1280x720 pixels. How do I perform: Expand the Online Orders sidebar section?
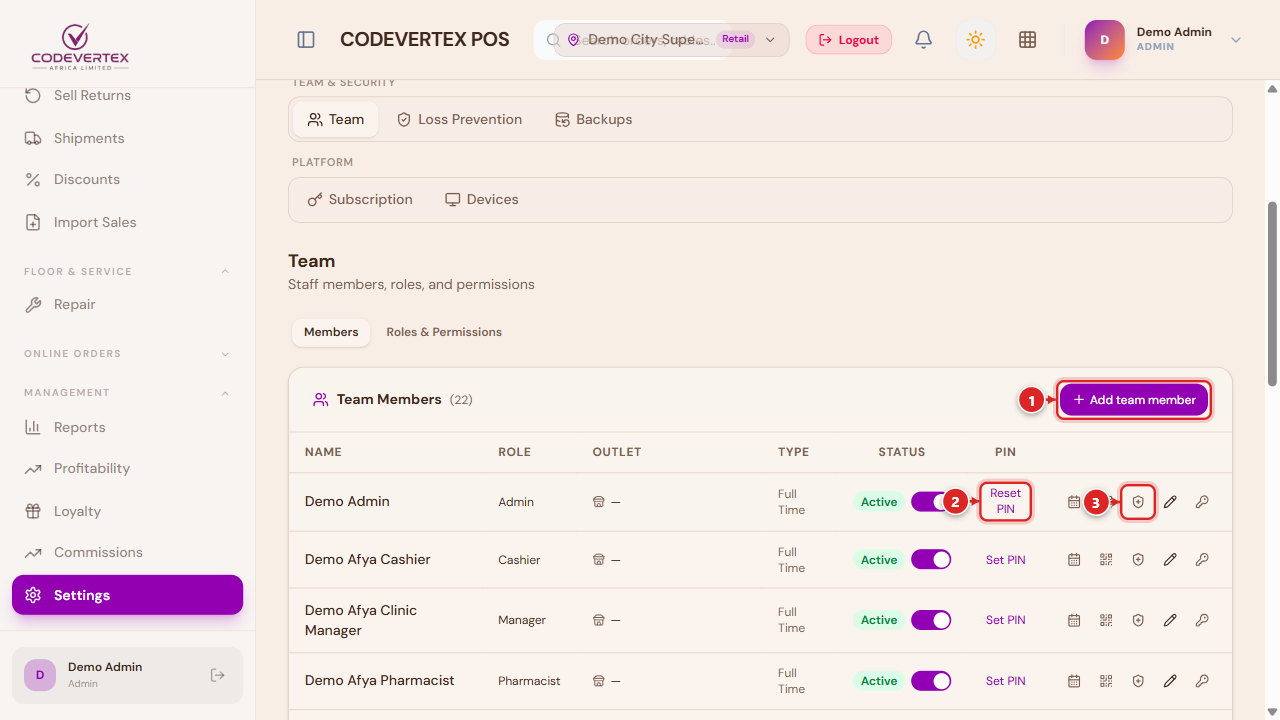(225, 354)
